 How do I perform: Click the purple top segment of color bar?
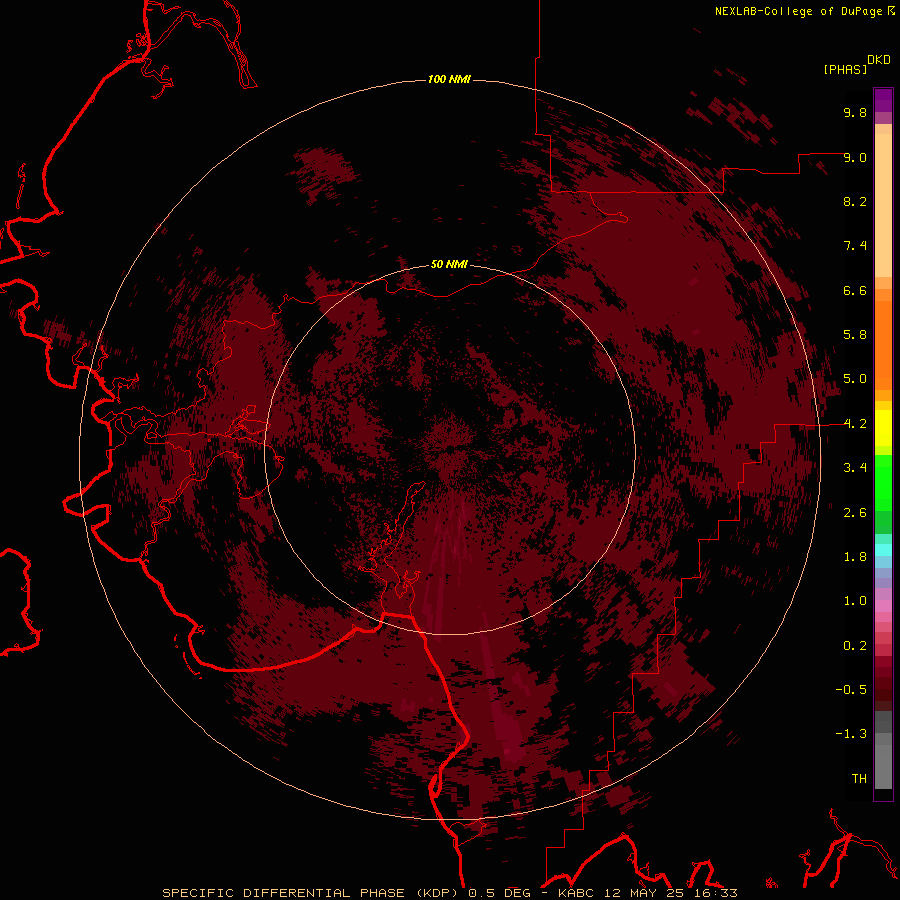tap(883, 100)
